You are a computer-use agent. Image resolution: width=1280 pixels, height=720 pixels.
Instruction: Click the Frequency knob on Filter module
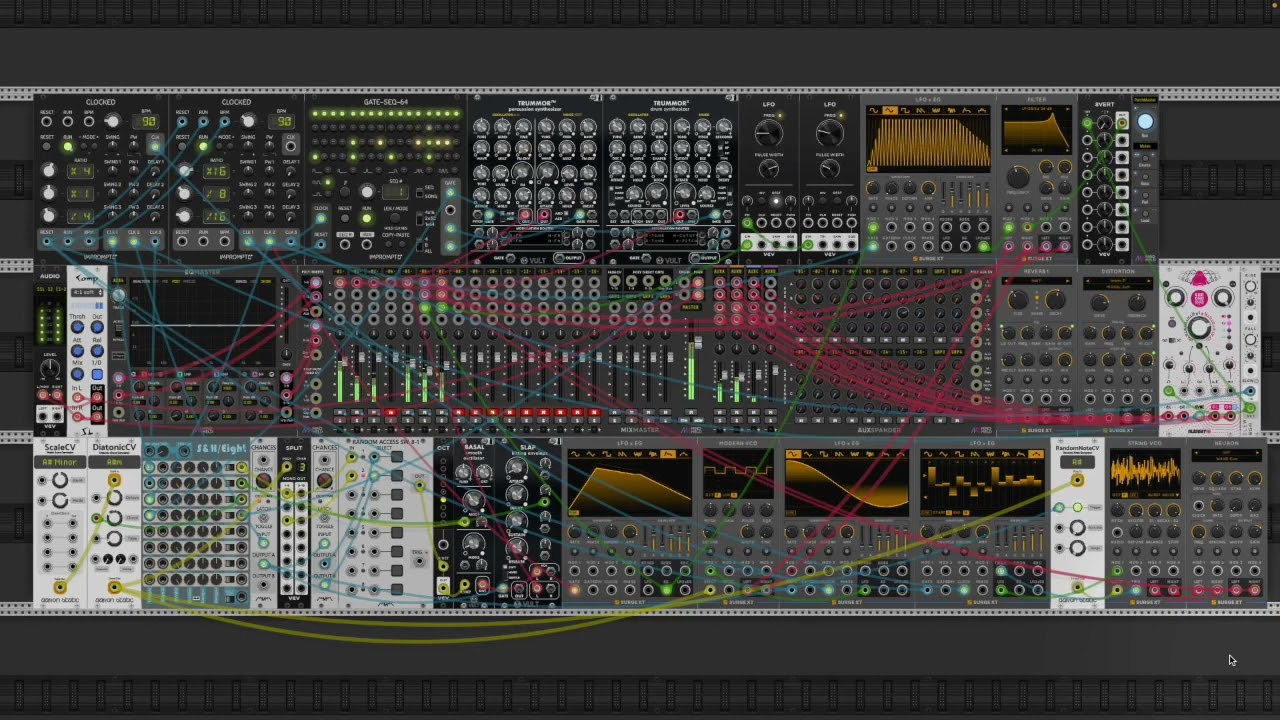click(x=1019, y=176)
